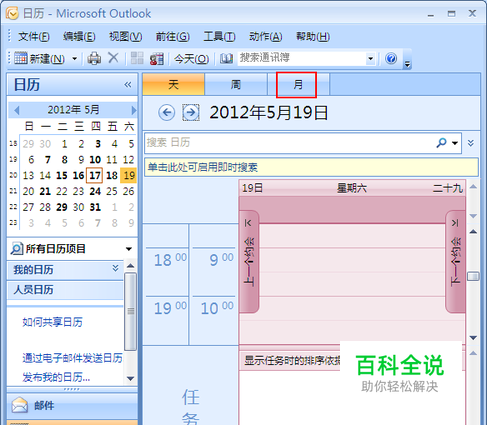Select May 31 in mini calendar

tap(95, 207)
